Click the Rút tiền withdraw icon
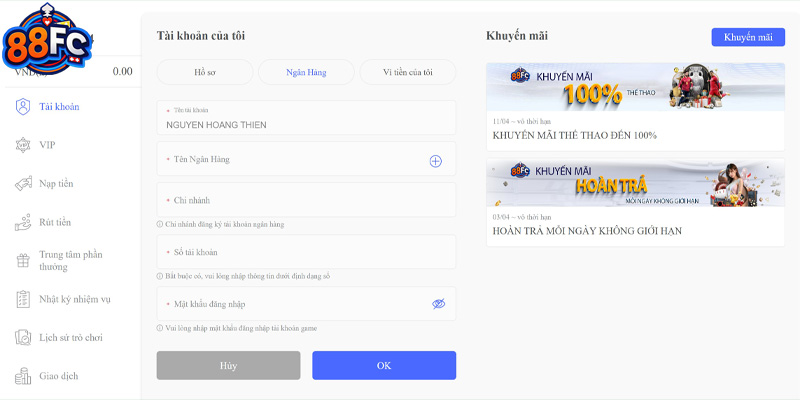This screenshot has width=800, height=400. (x=22, y=222)
